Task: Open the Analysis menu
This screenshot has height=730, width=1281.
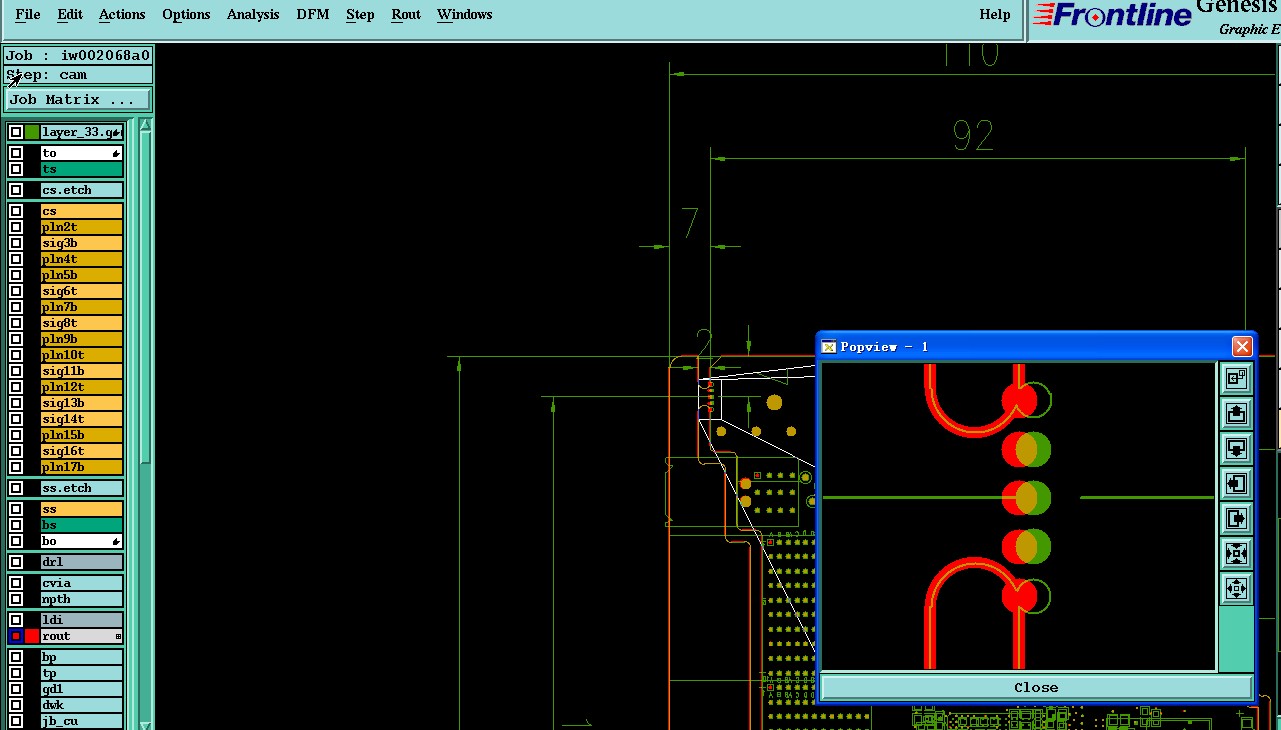Action: [253, 14]
